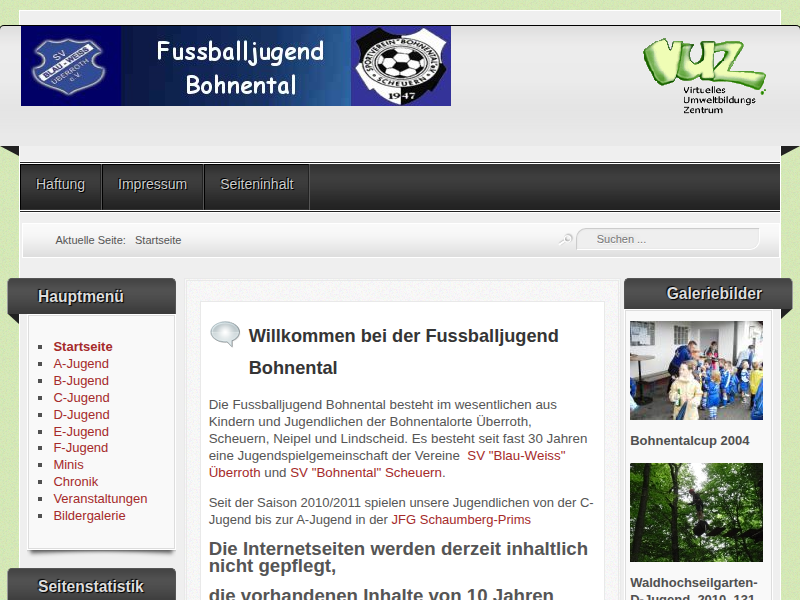Click the speech bubble icon by welcome heading
Viewport: 800px width, 600px height.
pyautogui.click(x=224, y=334)
